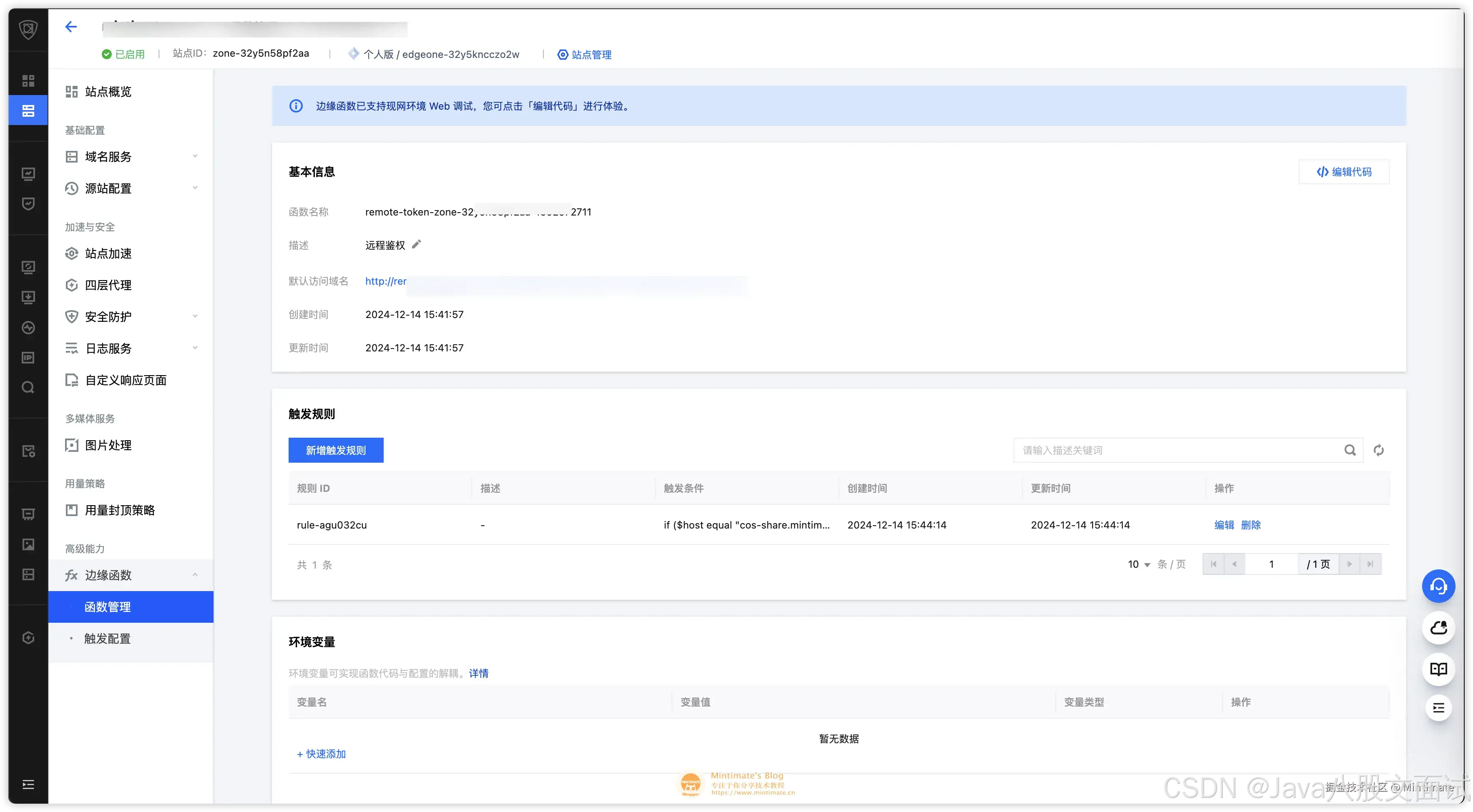Viewport: 1473px width, 812px height.
Task: Go to first page of the rules table
Action: click(1214, 564)
